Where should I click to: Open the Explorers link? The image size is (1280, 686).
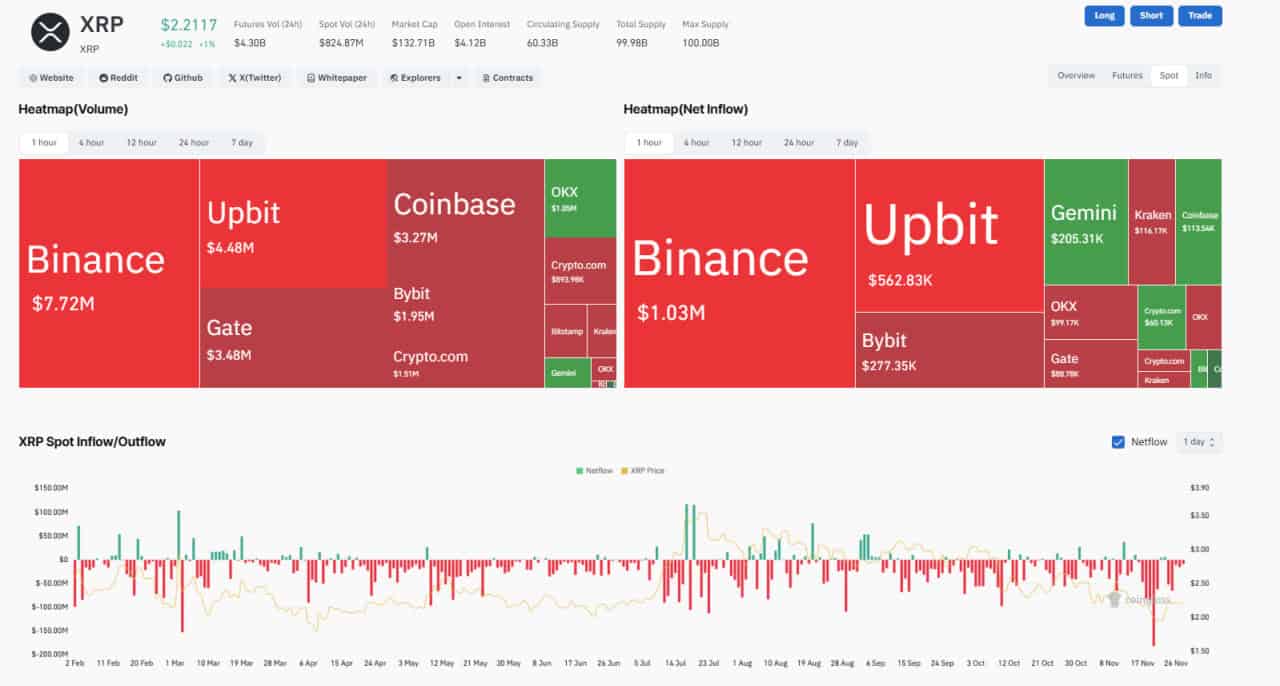[415, 78]
